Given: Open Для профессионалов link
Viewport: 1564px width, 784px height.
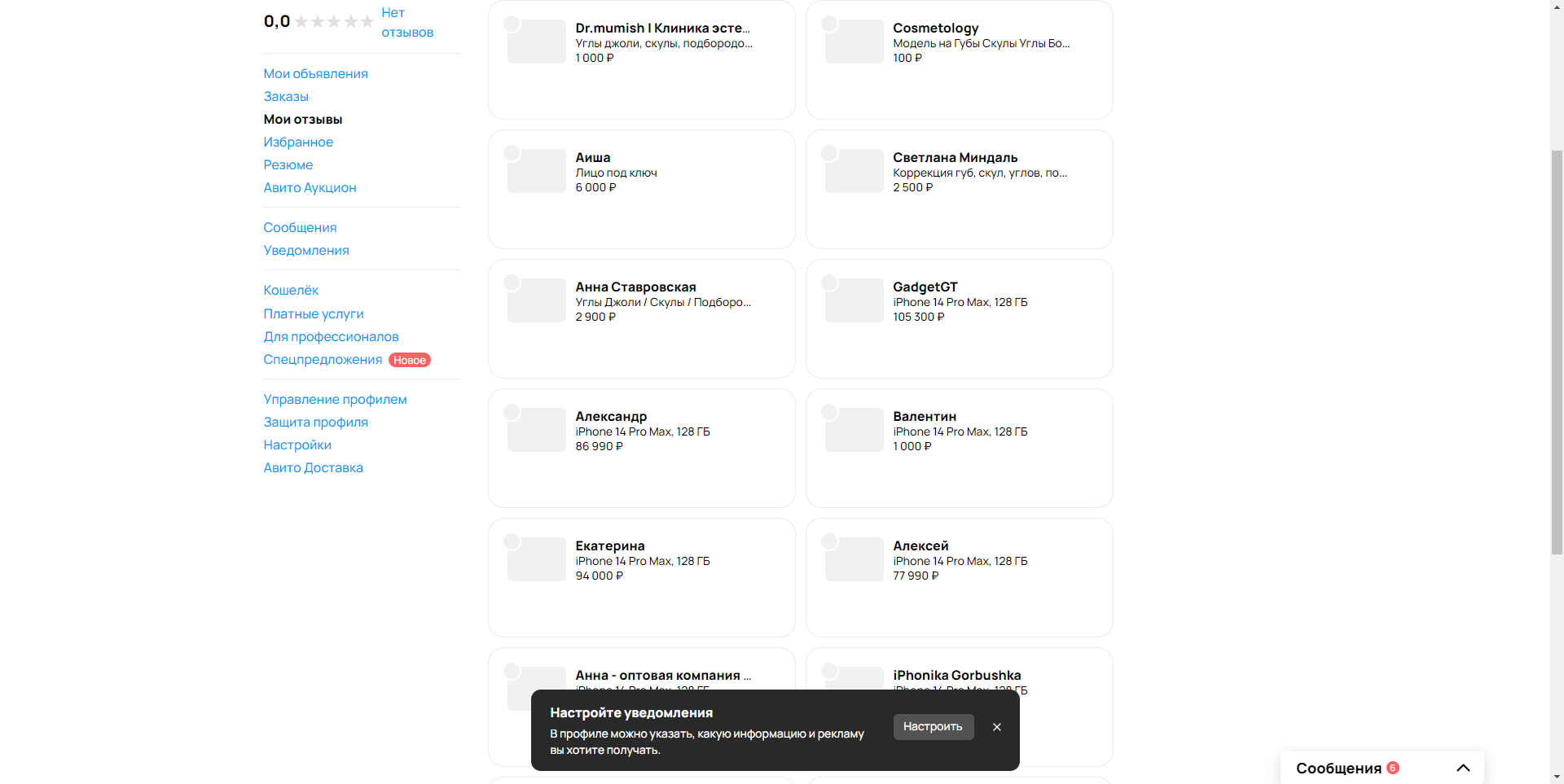Looking at the screenshot, I should [x=331, y=336].
